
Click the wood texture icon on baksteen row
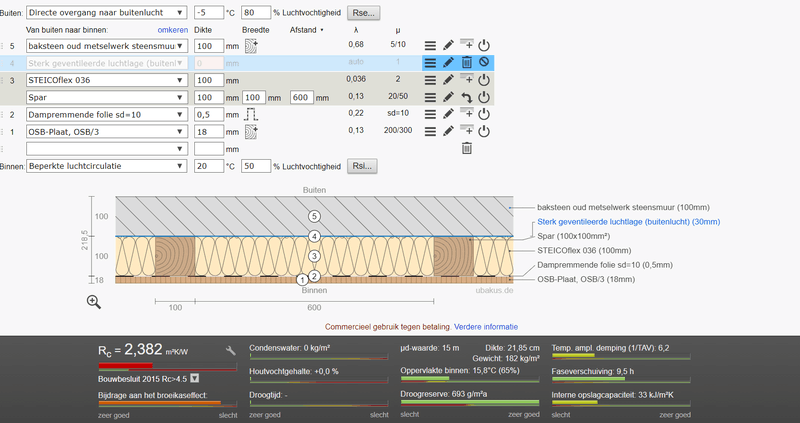(x=252, y=46)
